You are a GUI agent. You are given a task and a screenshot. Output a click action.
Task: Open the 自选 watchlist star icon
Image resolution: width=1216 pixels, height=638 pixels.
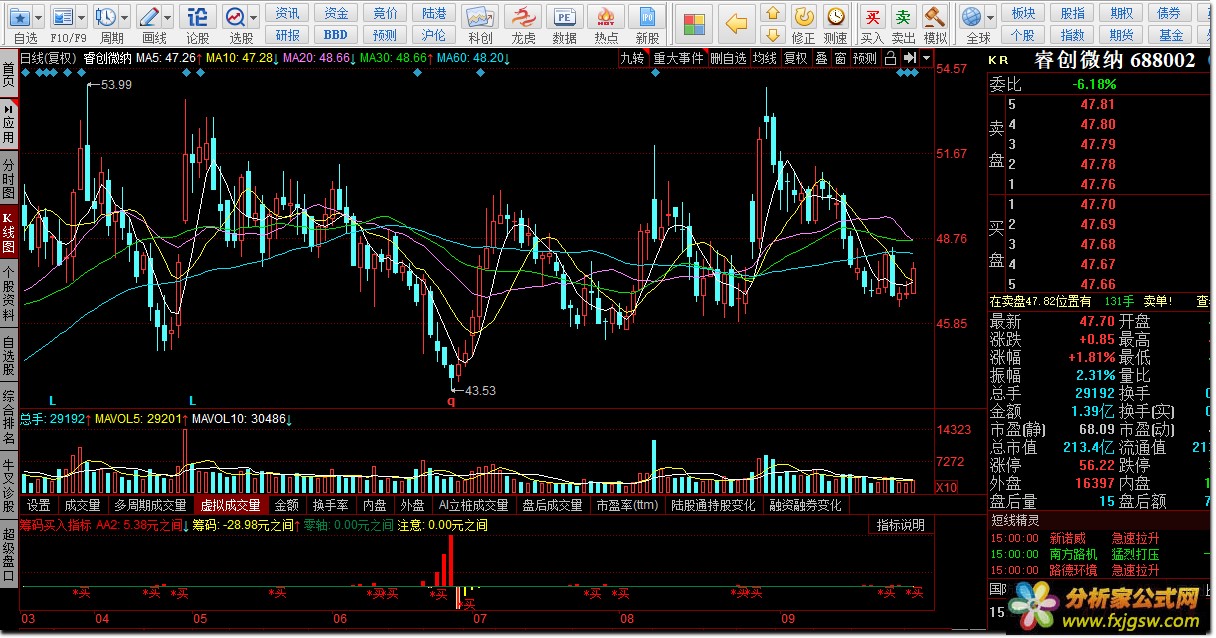click(x=19, y=17)
